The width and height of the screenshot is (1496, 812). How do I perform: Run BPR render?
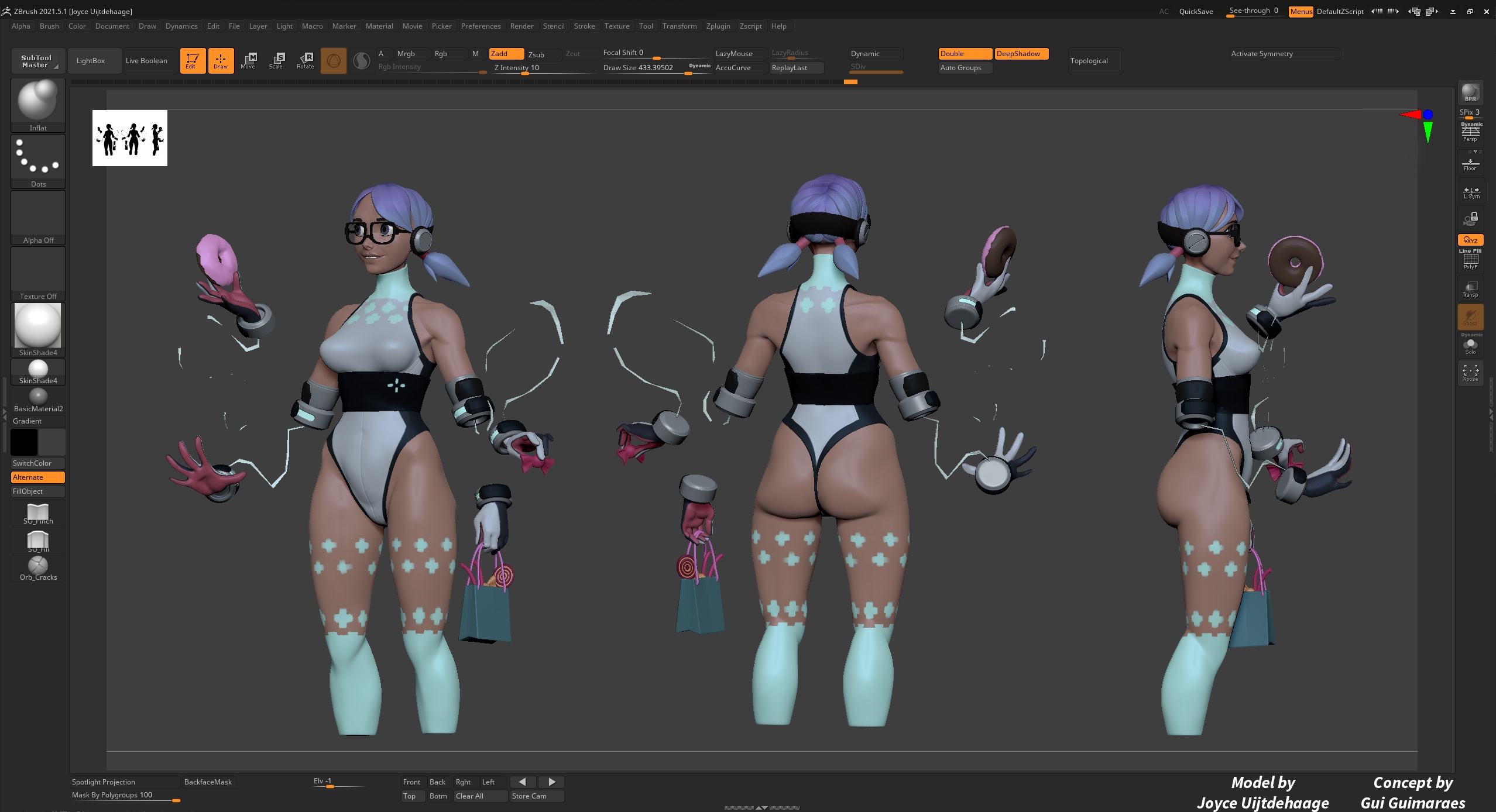point(1470,92)
